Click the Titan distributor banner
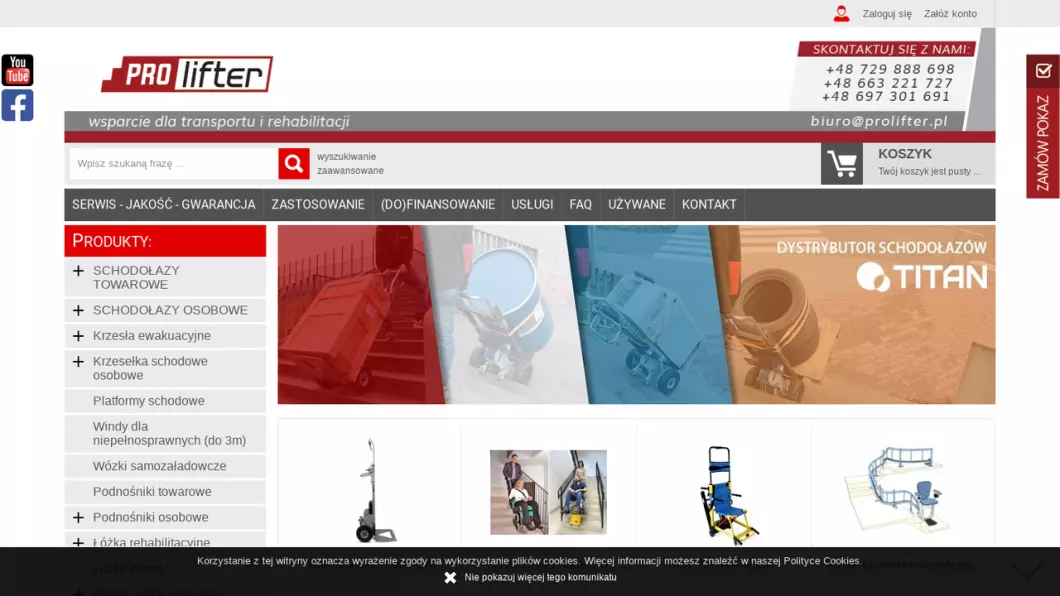1060x596 pixels. [x=636, y=315]
